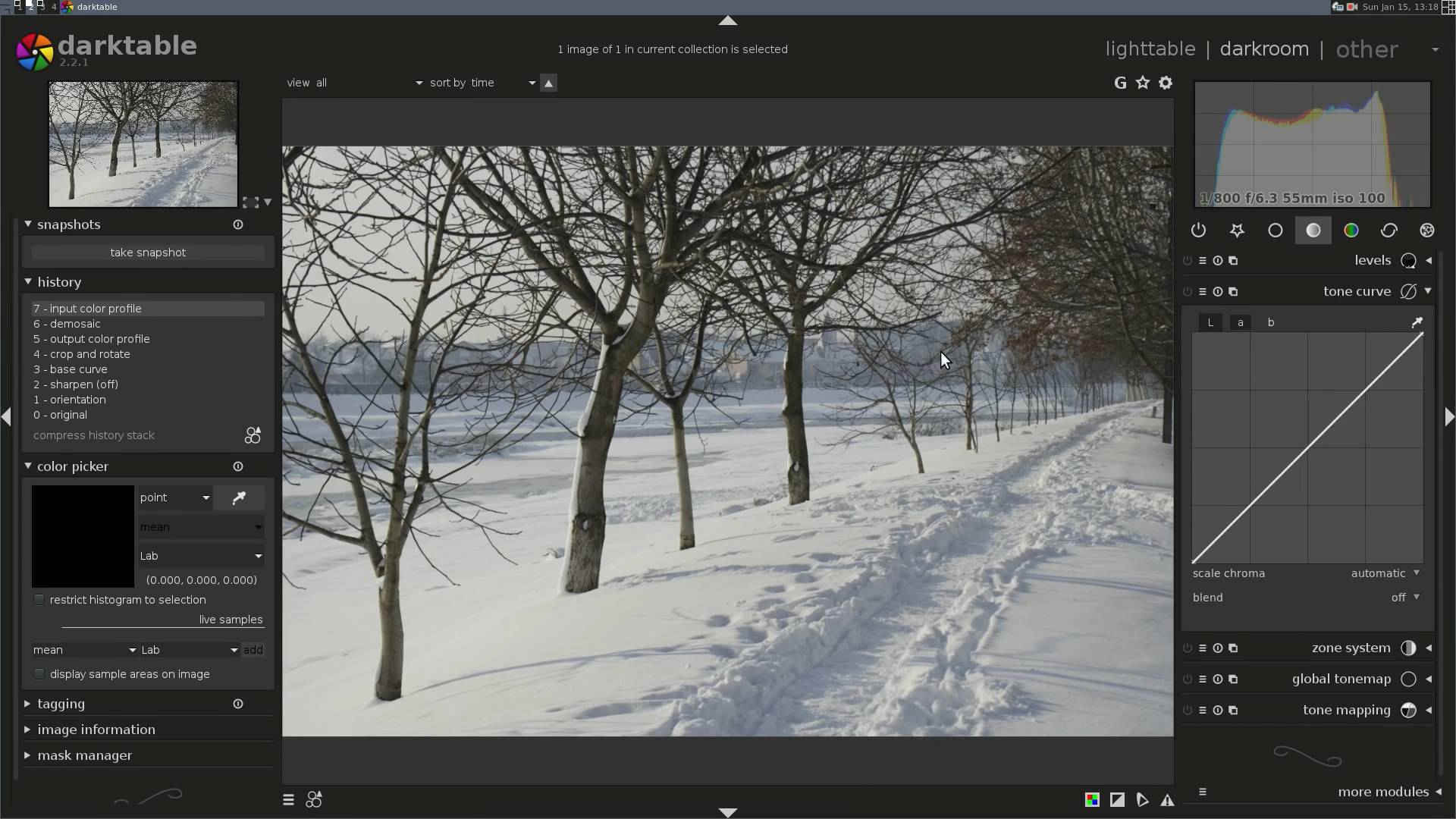The image size is (1456, 819).
Task: Open the color modules group icon
Action: [x=1351, y=231]
